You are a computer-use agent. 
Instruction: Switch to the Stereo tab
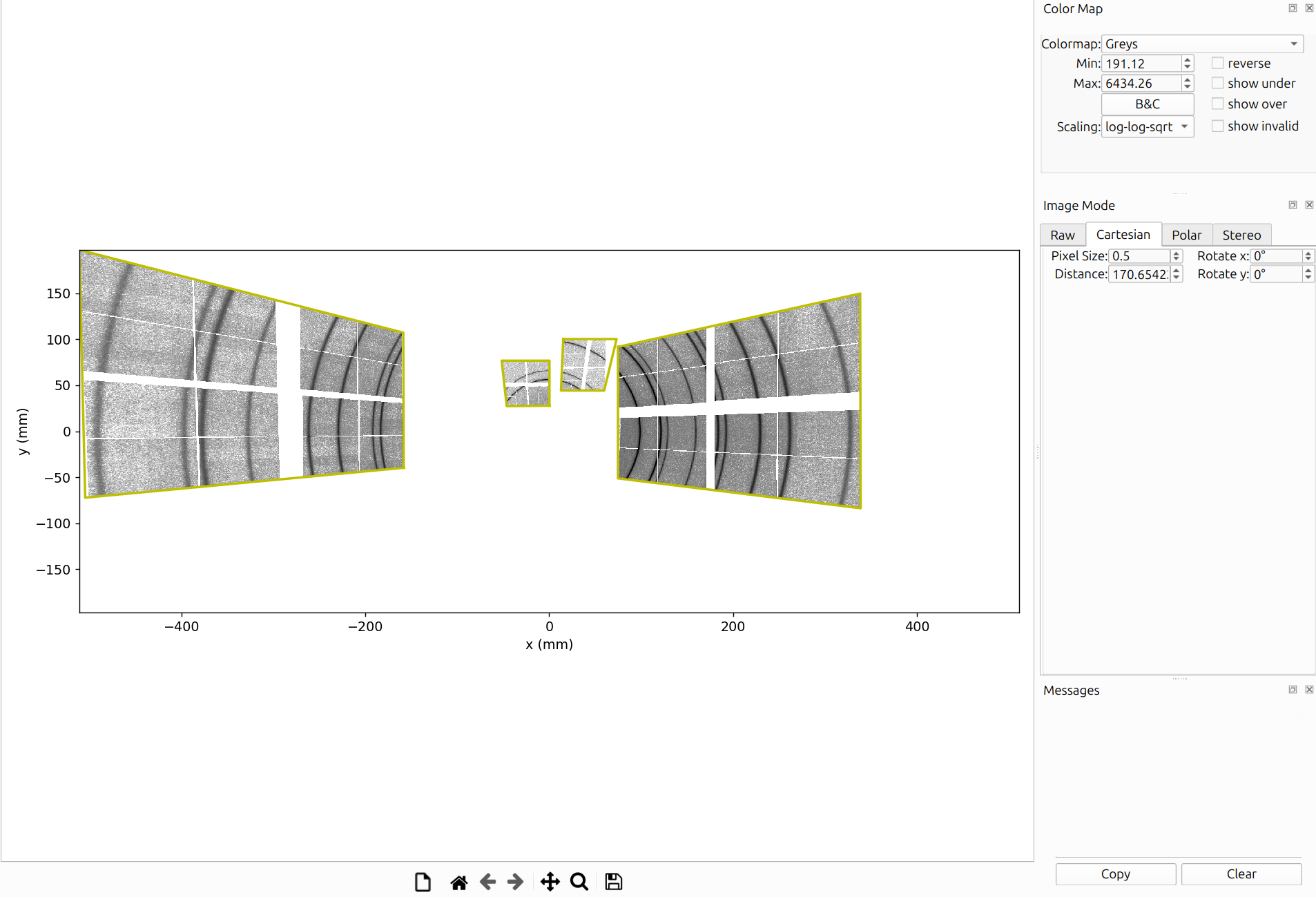(x=1241, y=235)
